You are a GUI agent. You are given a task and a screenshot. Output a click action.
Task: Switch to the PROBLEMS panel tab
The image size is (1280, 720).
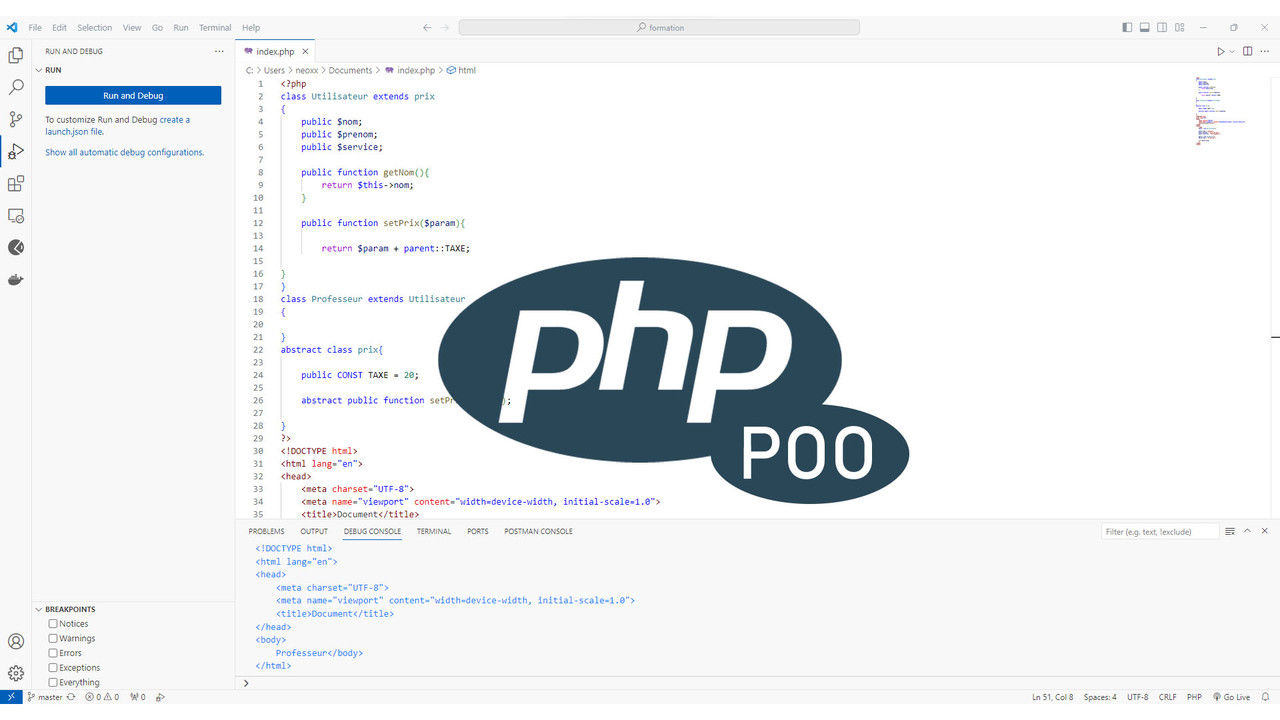pos(266,531)
